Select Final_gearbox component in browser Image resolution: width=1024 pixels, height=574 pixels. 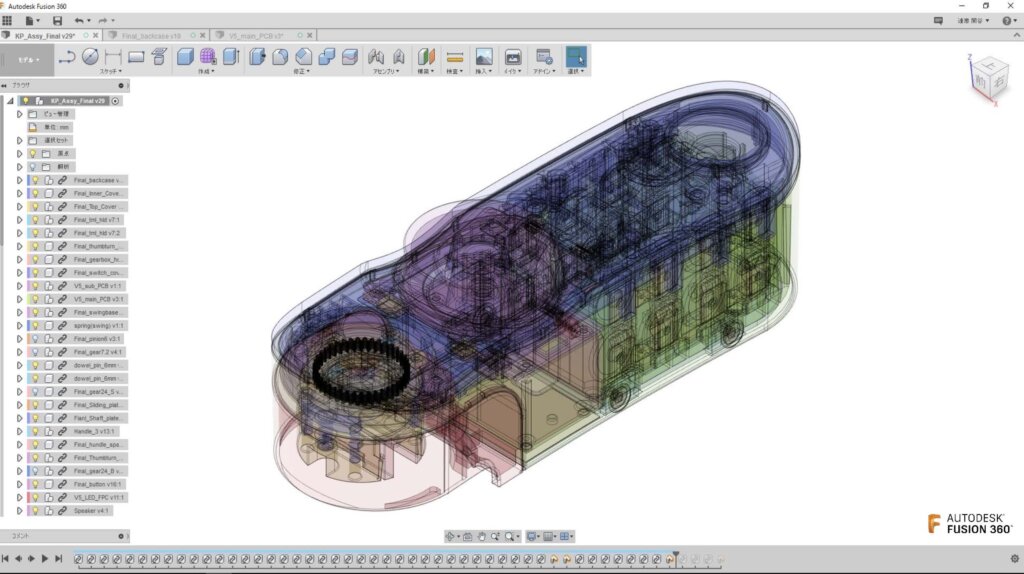pyautogui.click(x=98, y=259)
